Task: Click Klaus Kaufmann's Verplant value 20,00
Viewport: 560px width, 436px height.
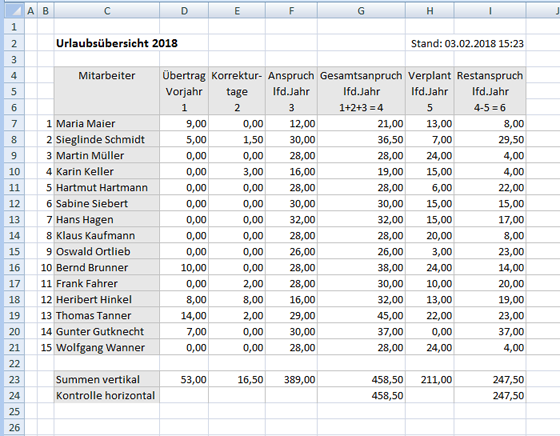Action: click(x=430, y=236)
